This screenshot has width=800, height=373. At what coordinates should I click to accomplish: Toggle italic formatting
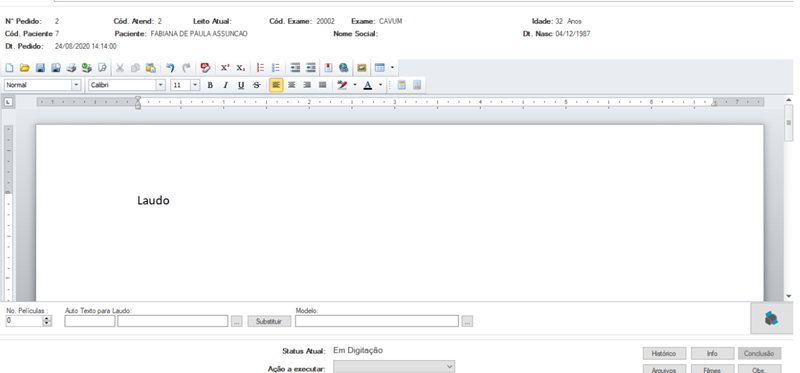click(x=225, y=85)
